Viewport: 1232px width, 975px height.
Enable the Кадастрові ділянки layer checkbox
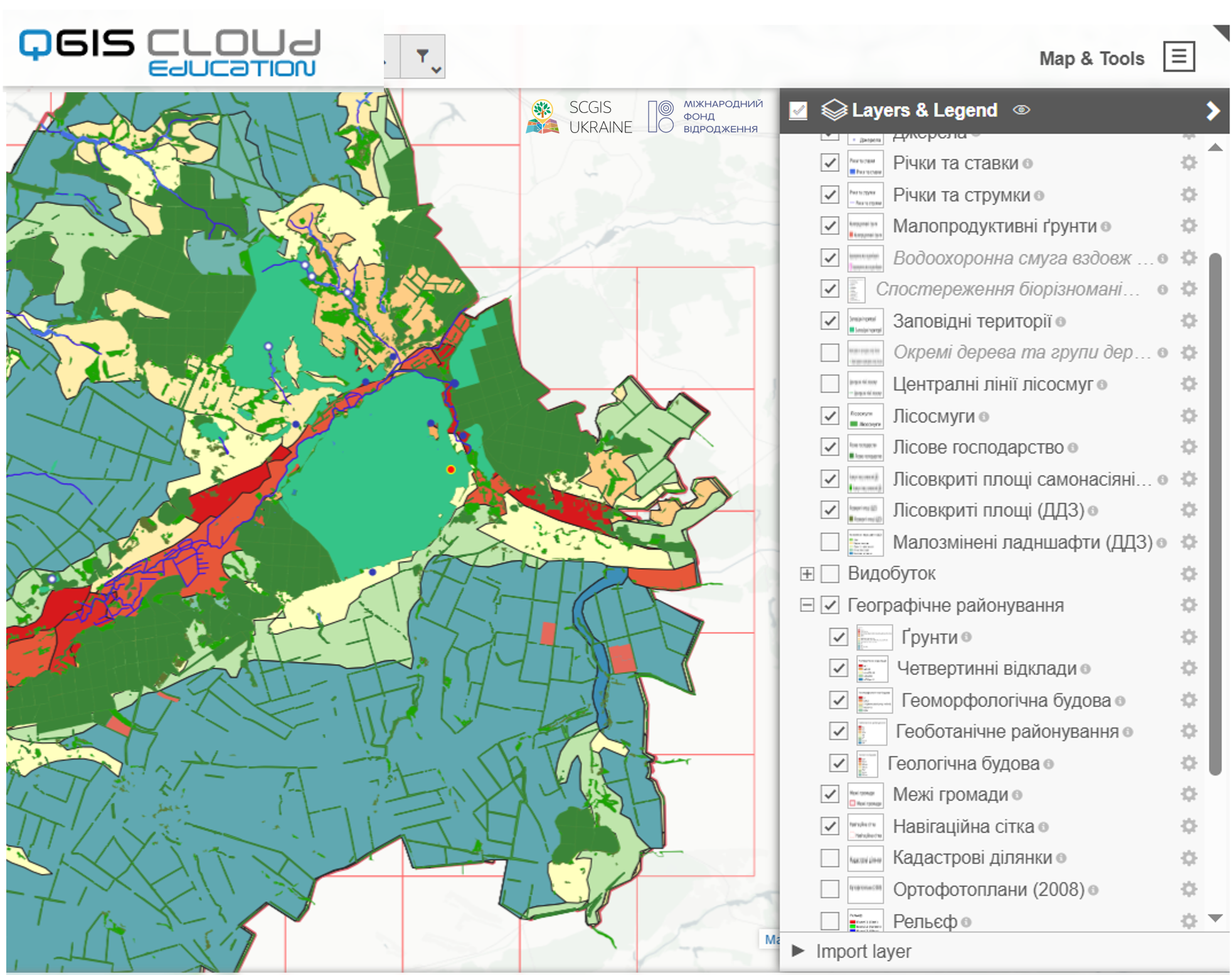pos(830,858)
